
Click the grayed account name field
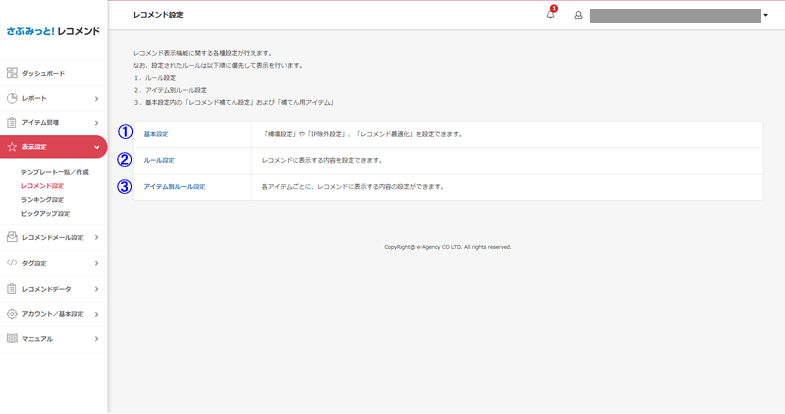point(675,16)
